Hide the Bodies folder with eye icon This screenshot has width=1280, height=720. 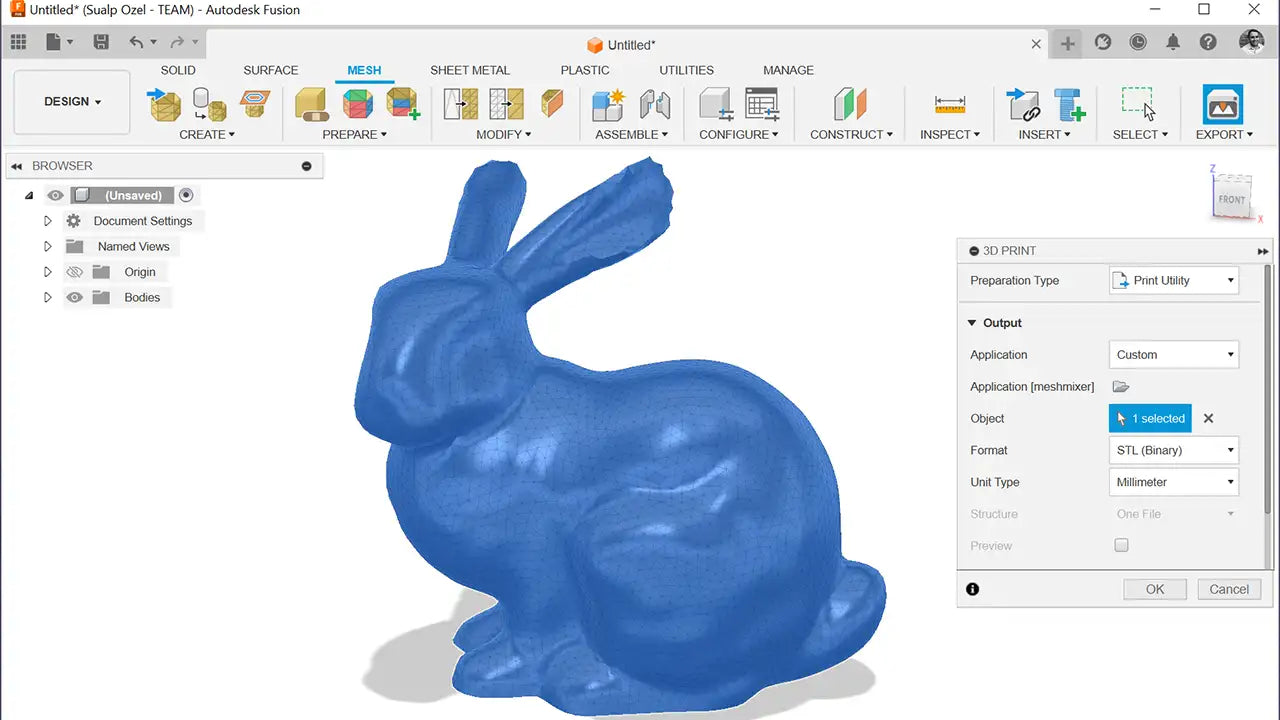(x=74, y=297)
